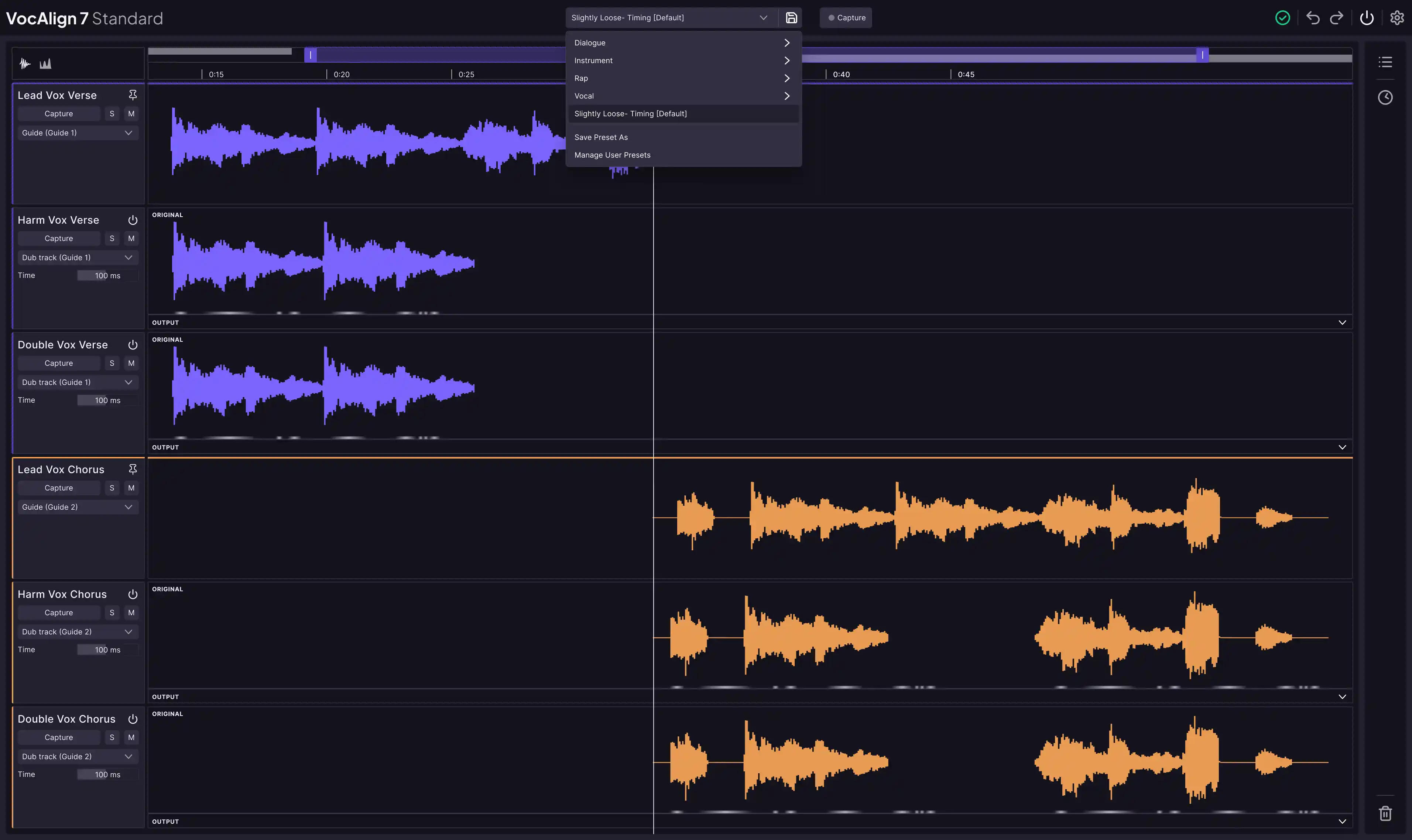Open Guide (Guide 2) dropdown on Lead Vox Chorus
1412x840 pixels.
click(x=78, y=507)
